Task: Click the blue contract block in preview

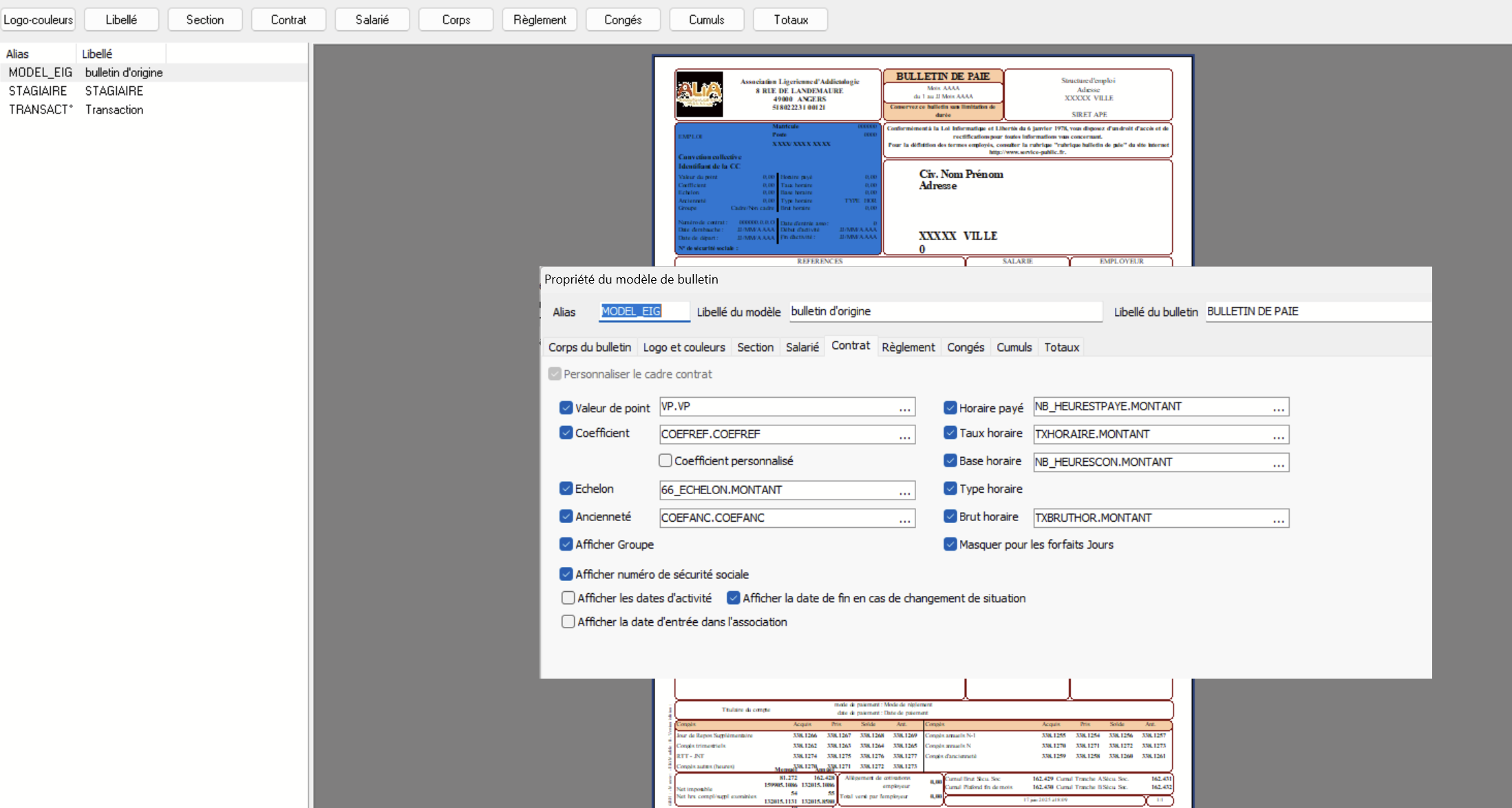Action: point(778,189)
